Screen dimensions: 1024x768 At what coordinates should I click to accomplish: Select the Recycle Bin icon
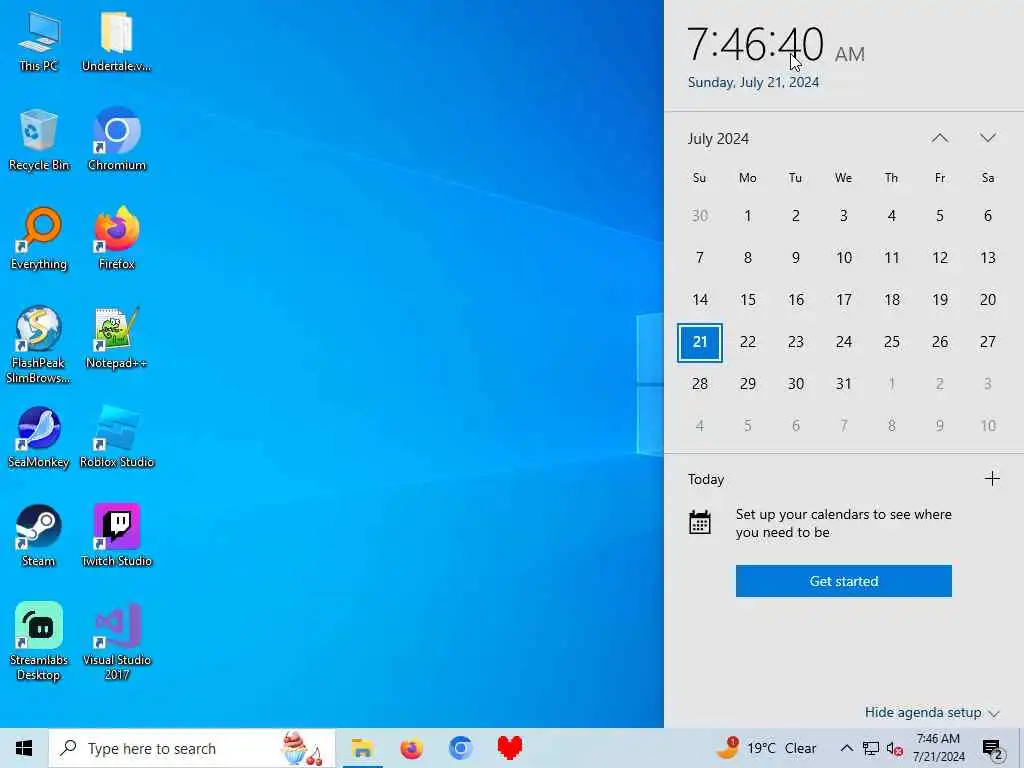pos(39,140)
